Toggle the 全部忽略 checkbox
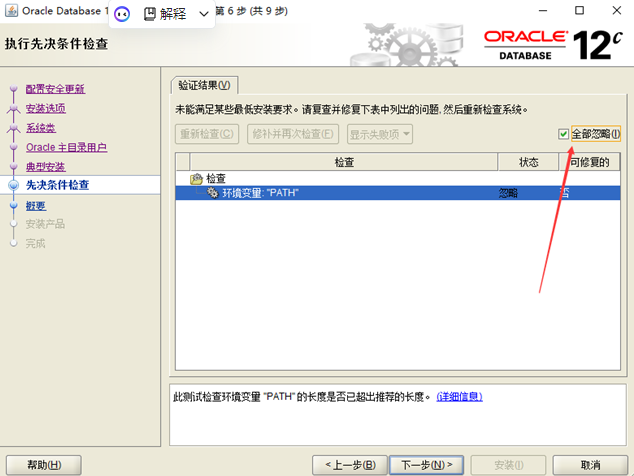Screen dimensions: 634x476 tap(563, 134)
